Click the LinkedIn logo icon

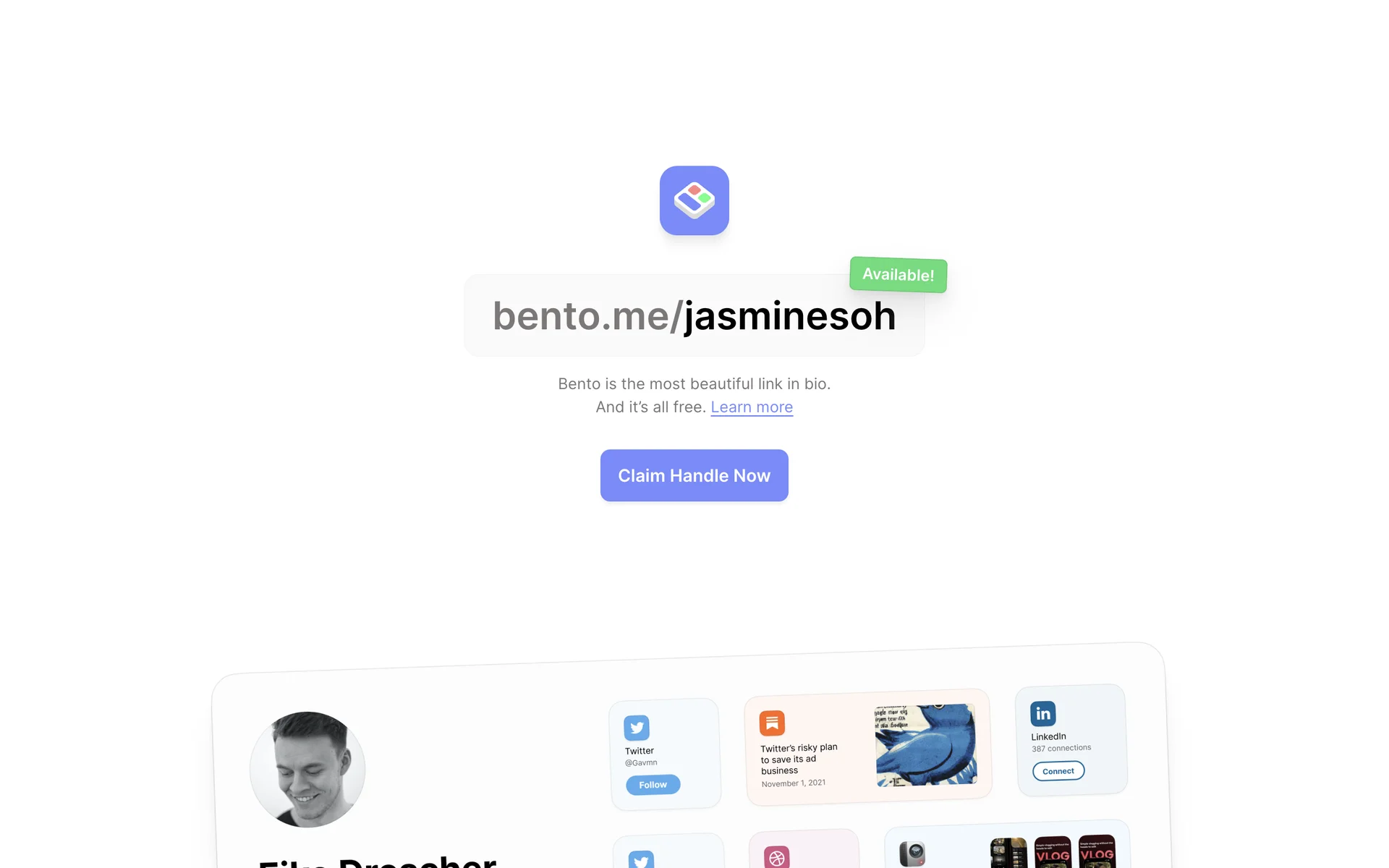[1042, 713]
